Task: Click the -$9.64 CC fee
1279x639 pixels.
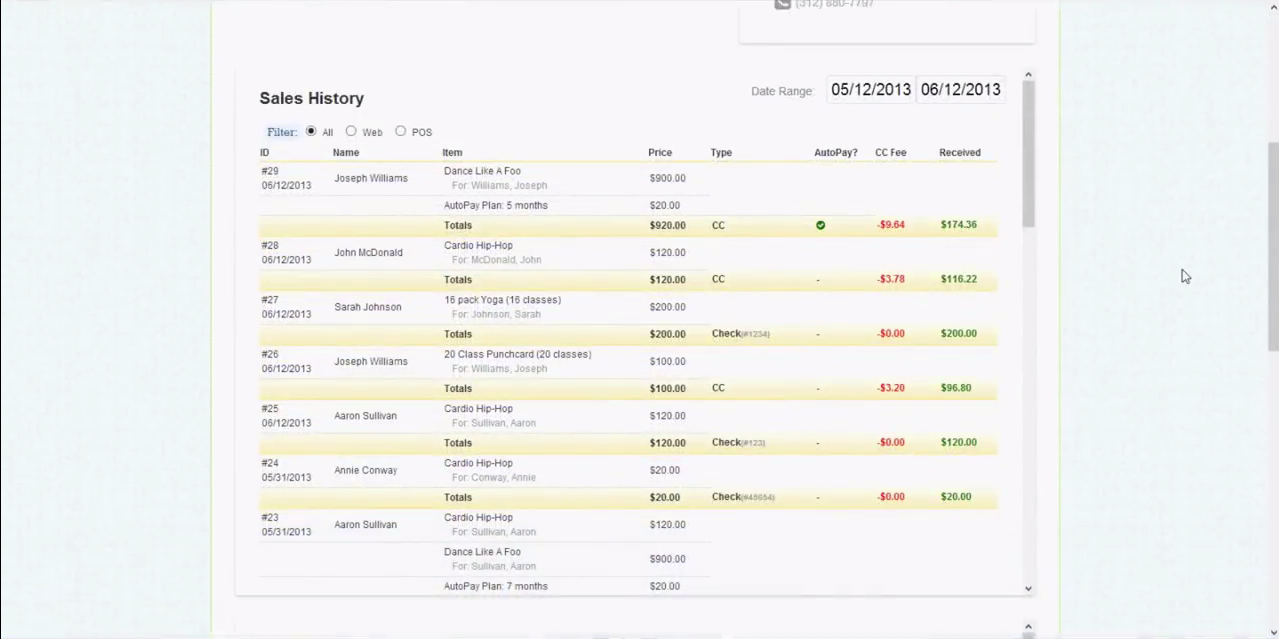Action: click(891, 225)
